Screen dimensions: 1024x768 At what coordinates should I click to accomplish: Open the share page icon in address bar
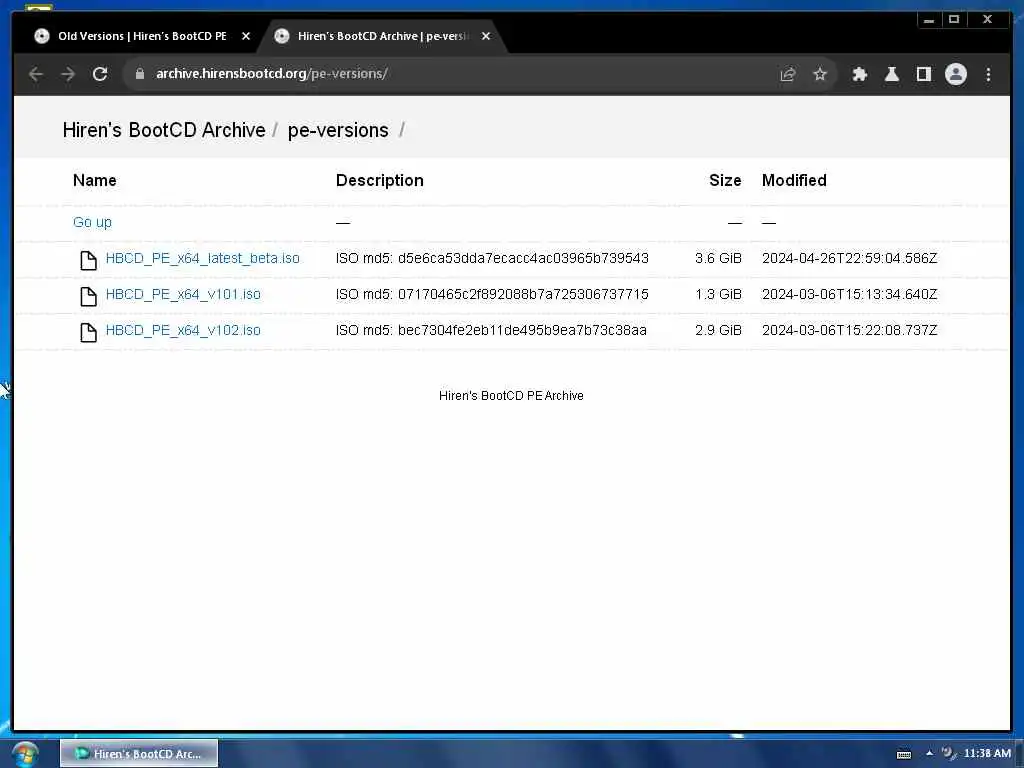point(788,74)
